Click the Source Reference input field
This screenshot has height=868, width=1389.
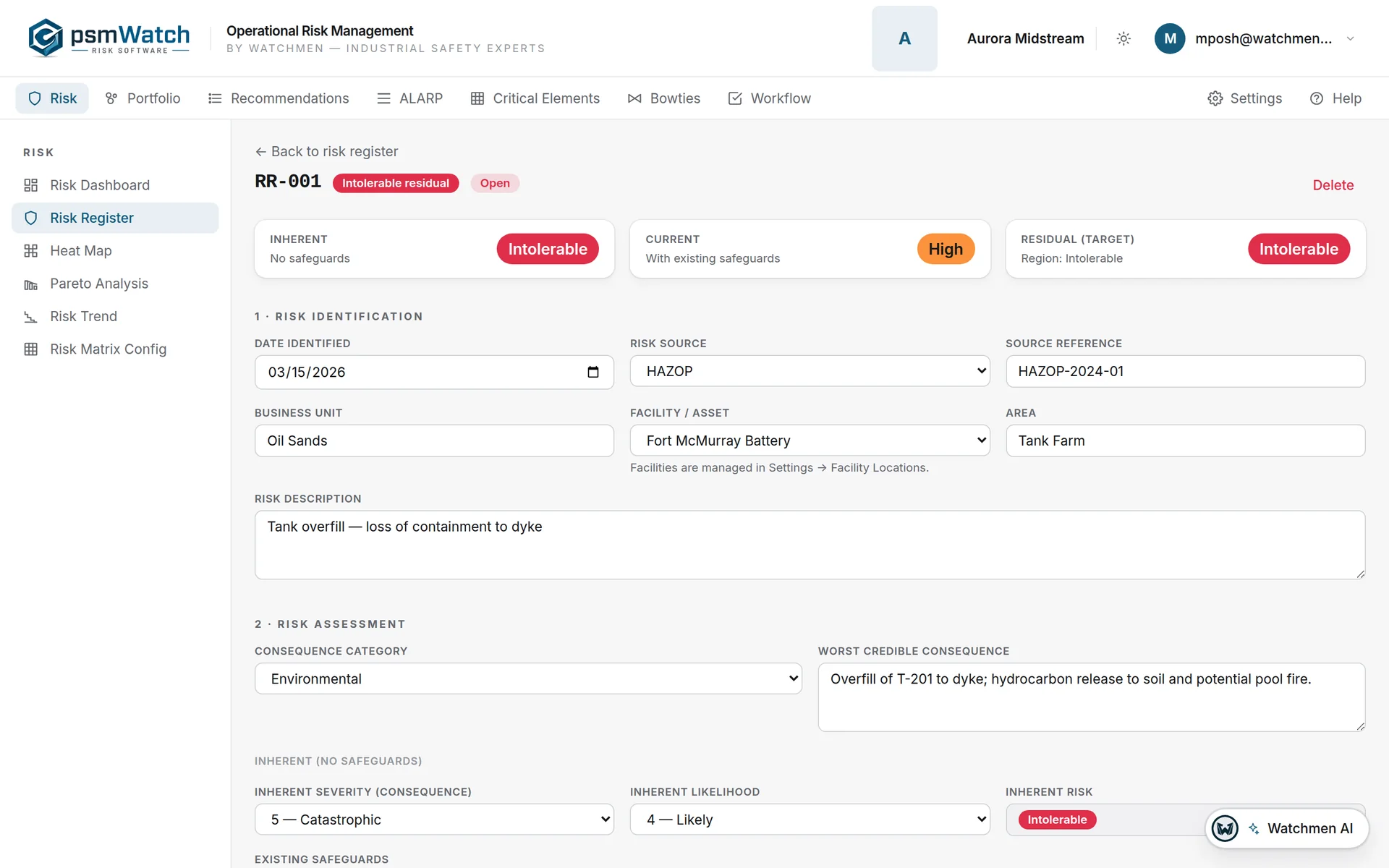1185,371
